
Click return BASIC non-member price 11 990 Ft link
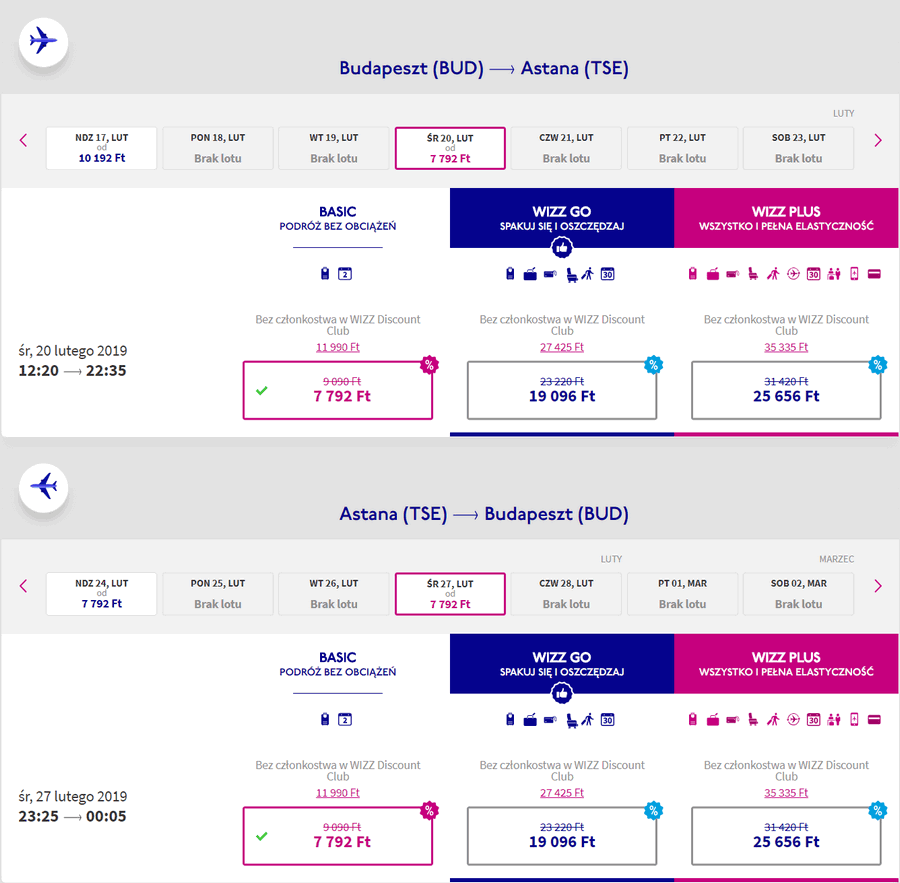click(x=338, y=793)
